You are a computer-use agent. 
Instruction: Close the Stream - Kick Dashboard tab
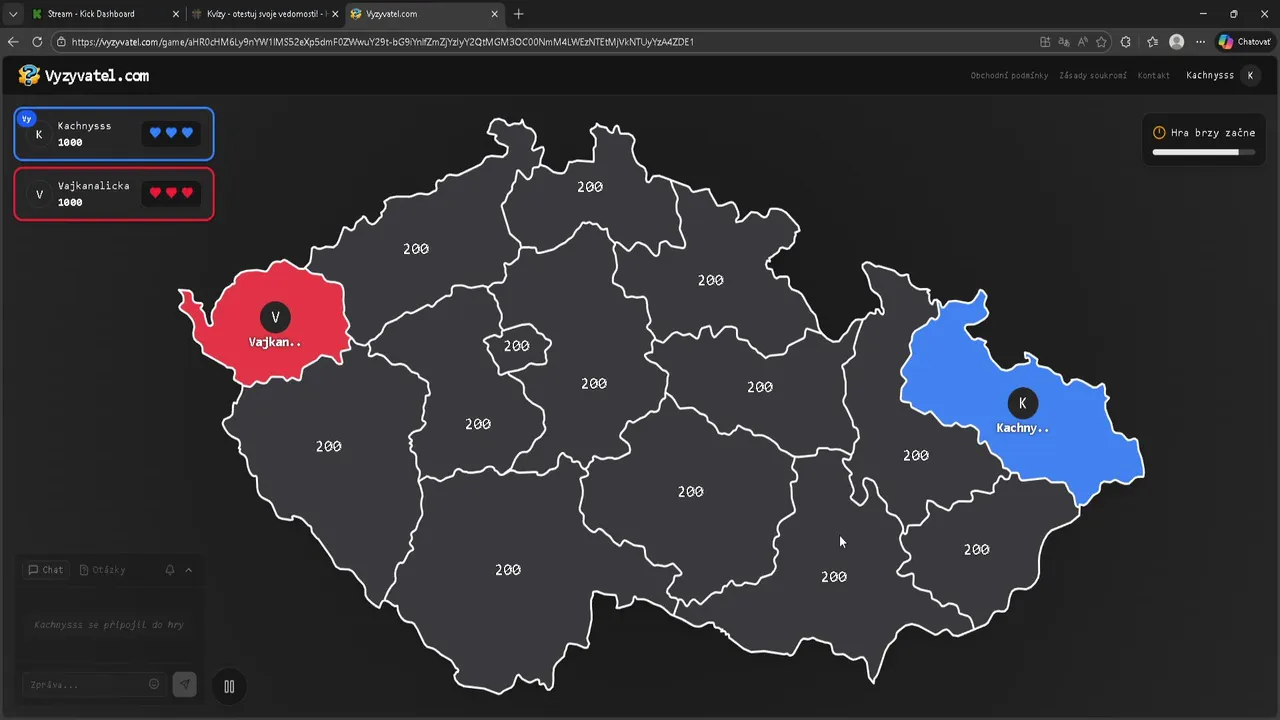pos(176,14)
